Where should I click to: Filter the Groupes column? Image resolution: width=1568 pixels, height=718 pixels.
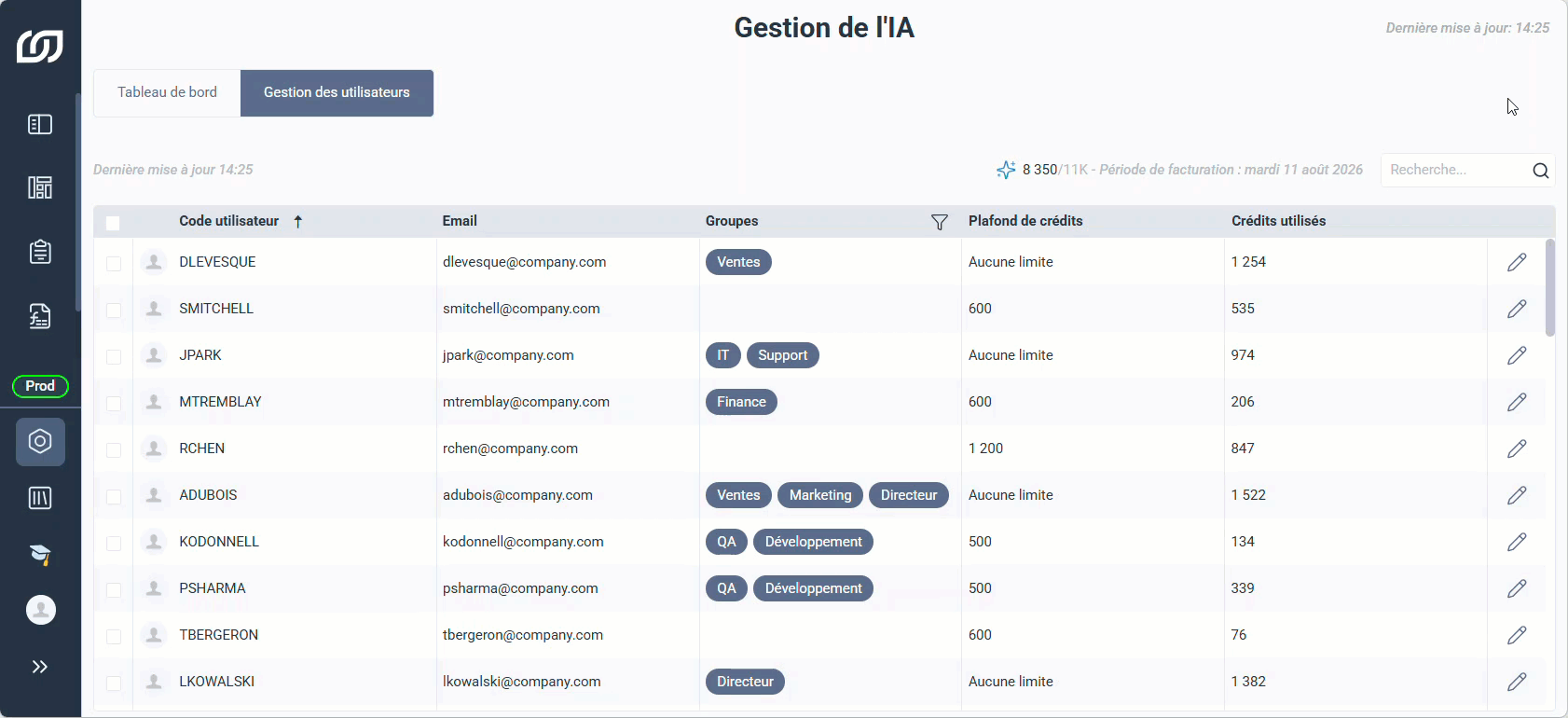click(x=940, y=222)
